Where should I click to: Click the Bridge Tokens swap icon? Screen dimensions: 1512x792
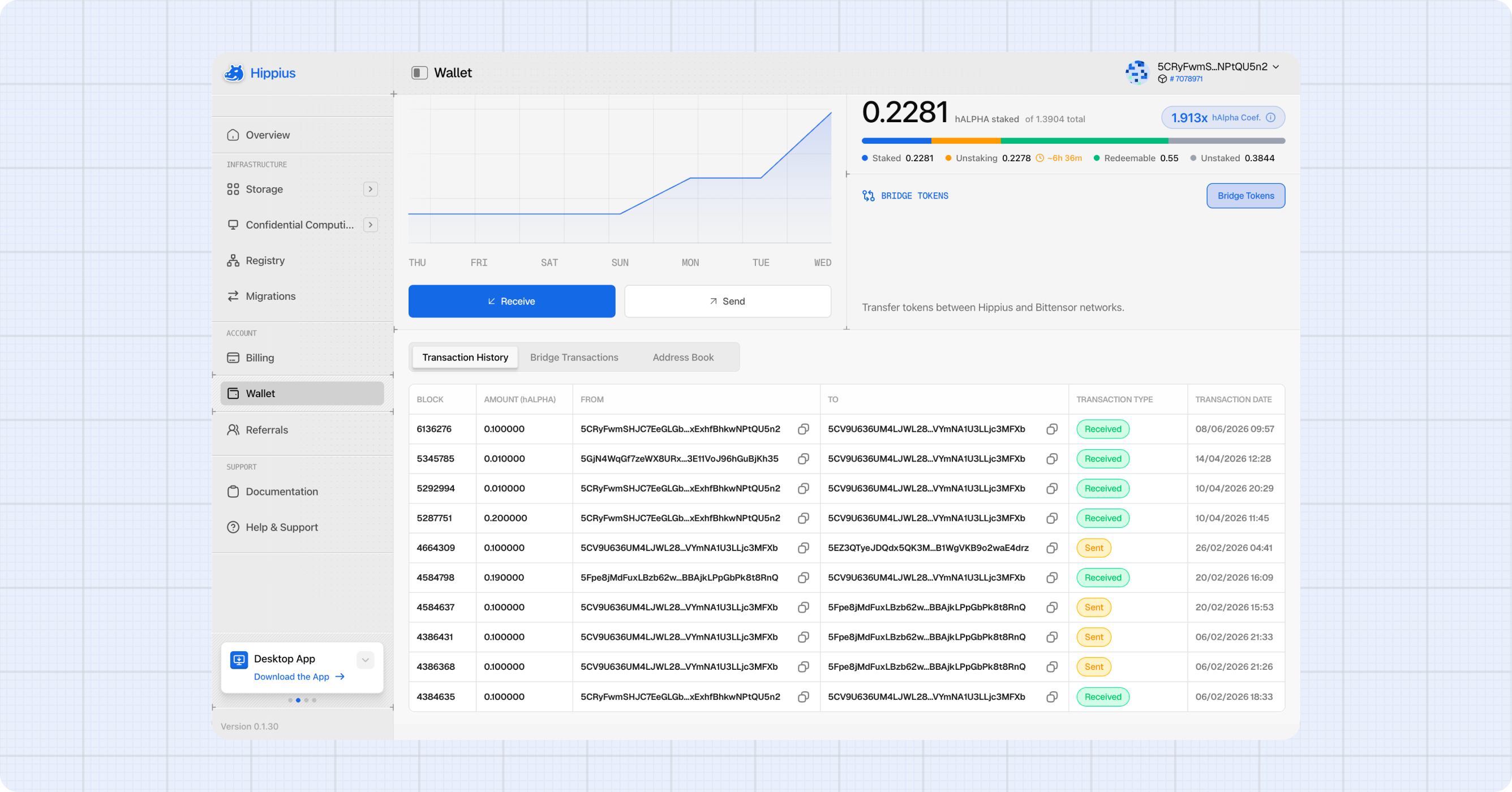(868, 196)
